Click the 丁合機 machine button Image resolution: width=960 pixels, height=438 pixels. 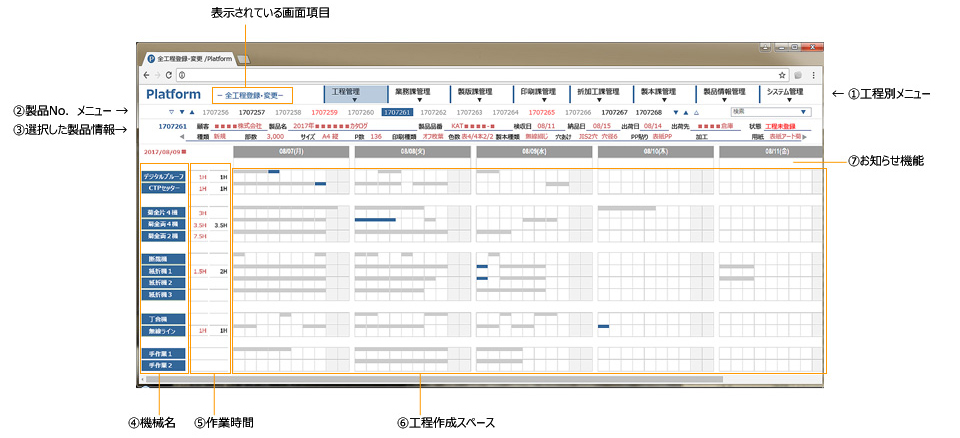(x=163, y=319)
